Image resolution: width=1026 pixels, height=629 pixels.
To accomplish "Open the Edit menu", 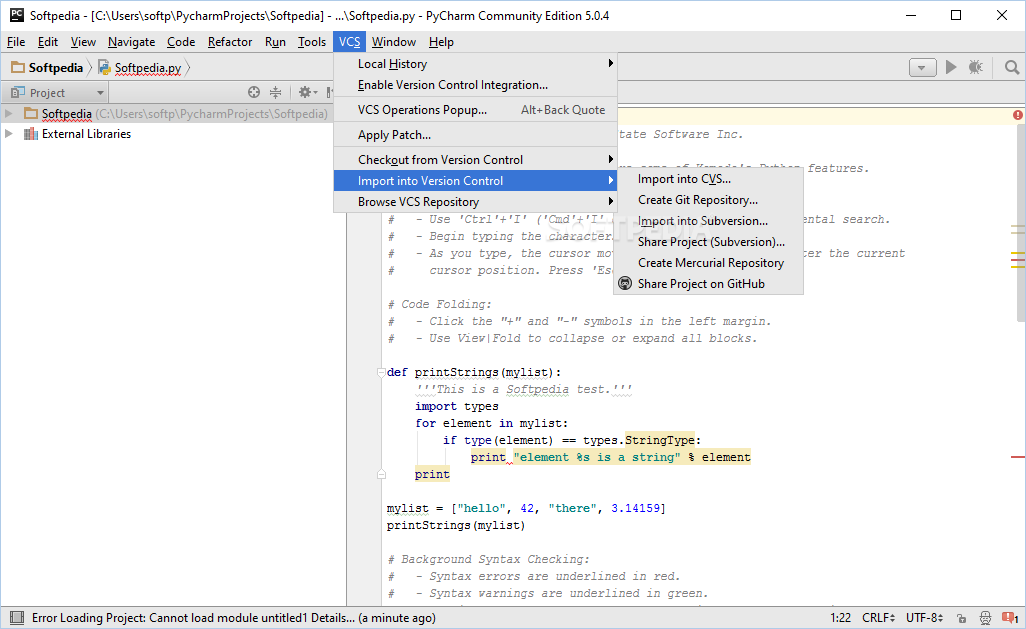I will coord(48,42).
